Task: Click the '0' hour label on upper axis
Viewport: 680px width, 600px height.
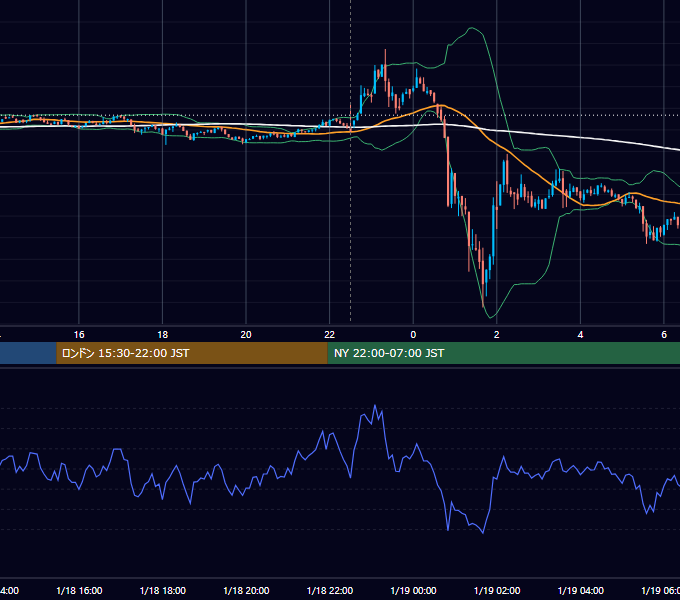Action: coord(413,335)
